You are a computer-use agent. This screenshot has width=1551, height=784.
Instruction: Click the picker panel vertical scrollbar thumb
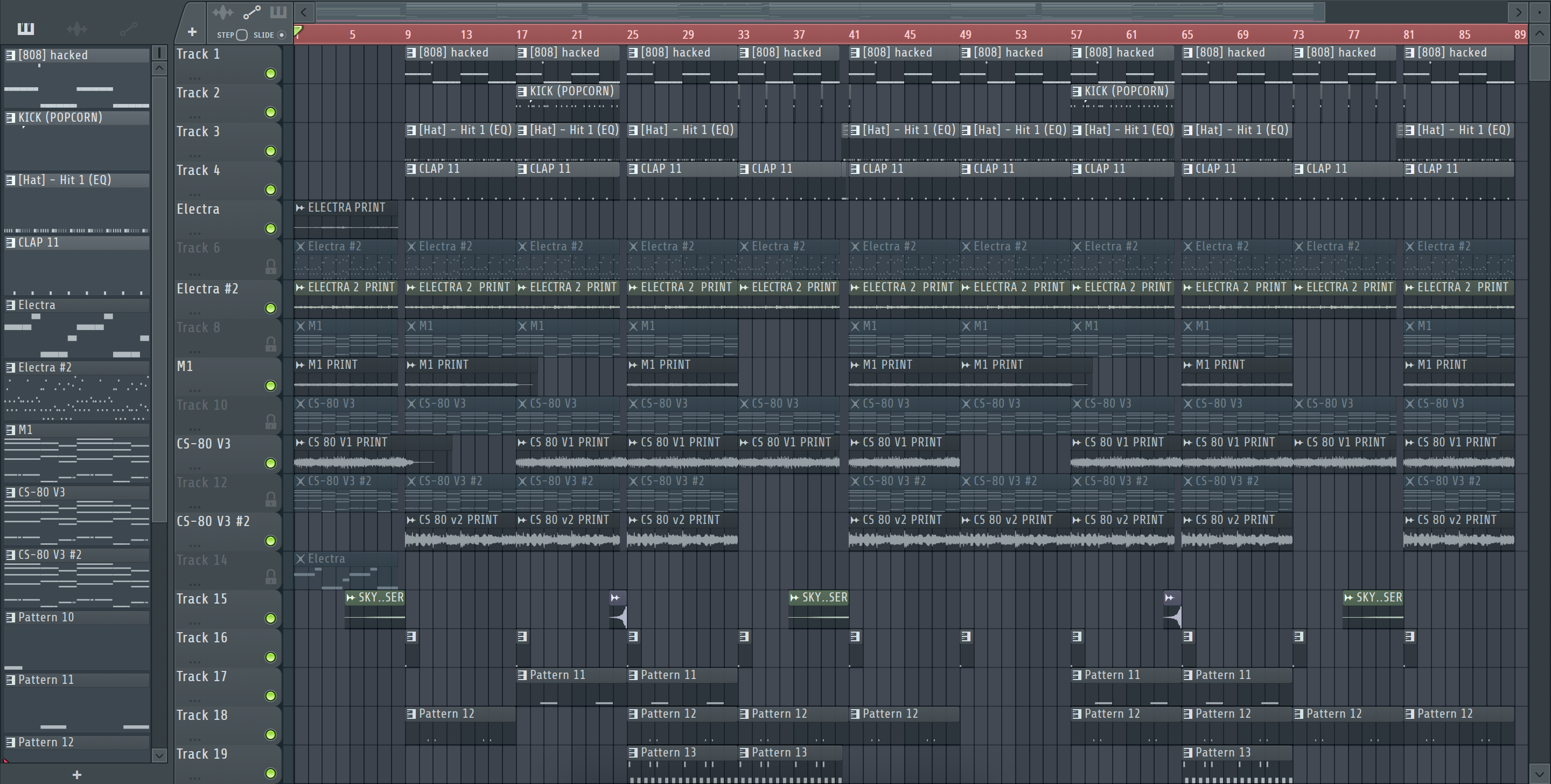(x=159, y=299)
